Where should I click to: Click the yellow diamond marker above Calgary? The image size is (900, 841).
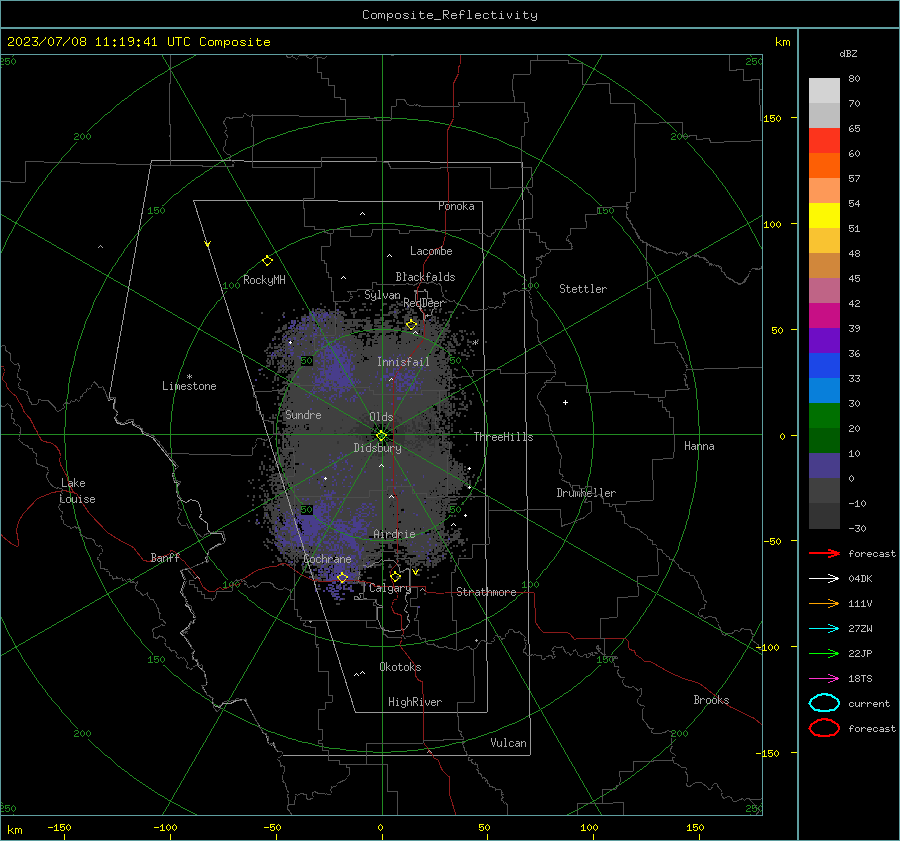[x=395, y=576]
